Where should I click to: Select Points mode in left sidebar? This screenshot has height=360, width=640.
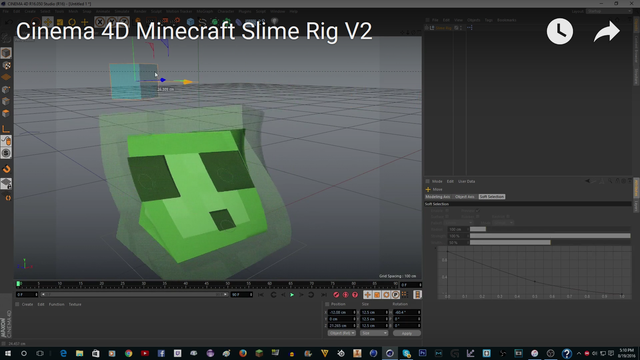[6, 89]
